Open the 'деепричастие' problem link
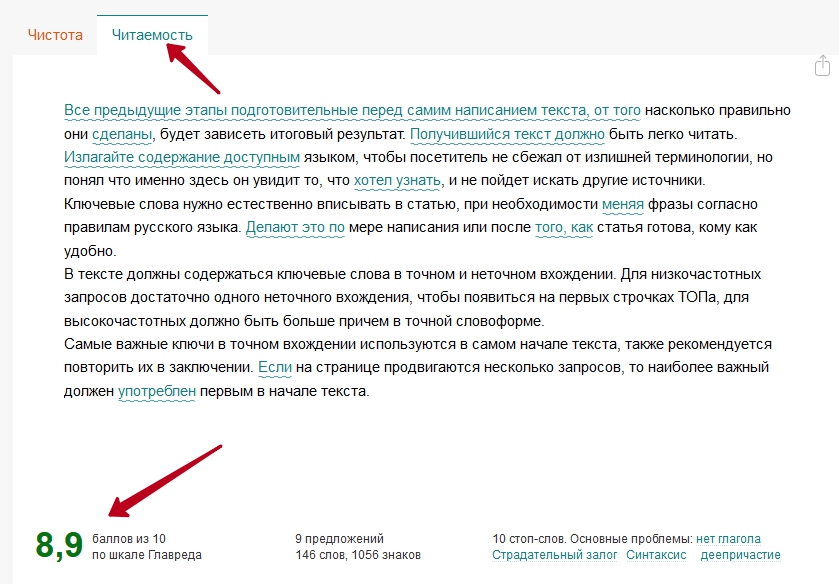This screenshot has width=839, height=584. pos(741,555)
